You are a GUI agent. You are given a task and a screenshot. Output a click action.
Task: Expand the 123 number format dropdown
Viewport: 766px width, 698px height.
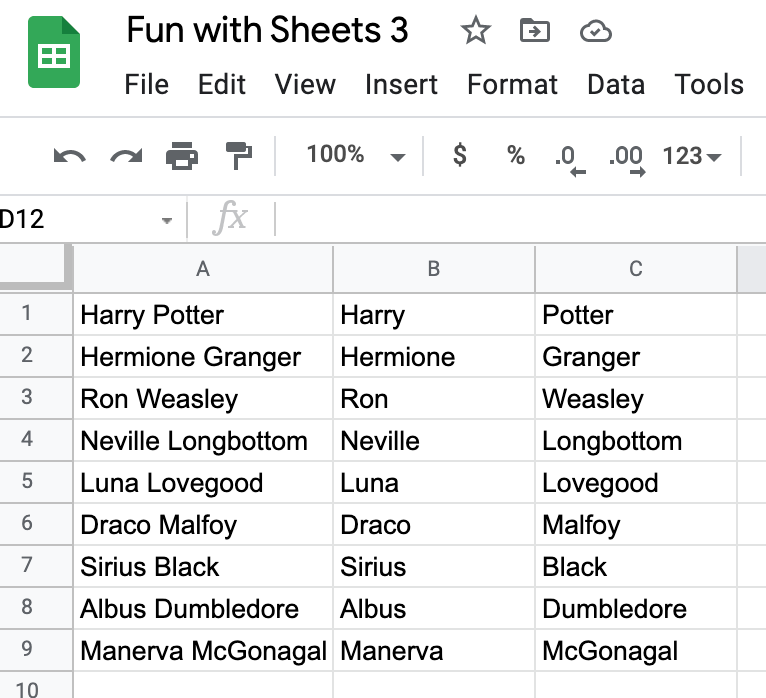691,156
